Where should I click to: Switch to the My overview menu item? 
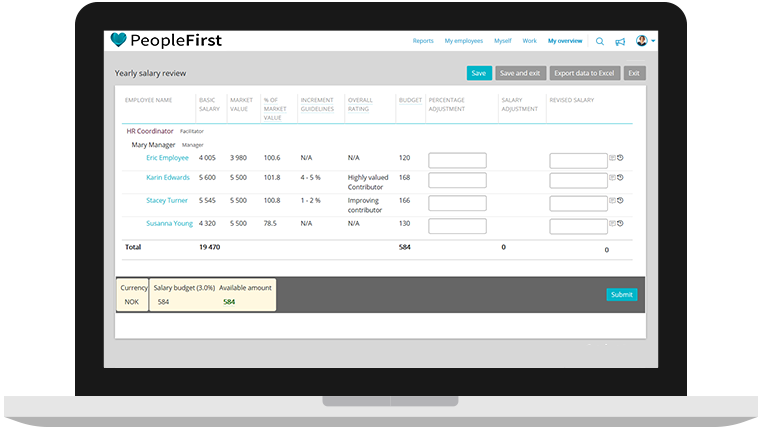[565, 41]
